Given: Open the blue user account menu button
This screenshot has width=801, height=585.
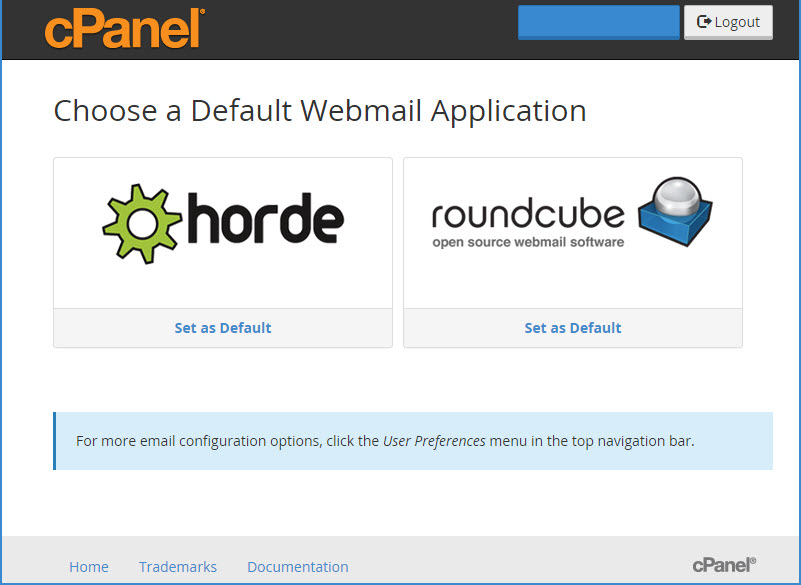Looking at the screenshot, I should point(598,22).
